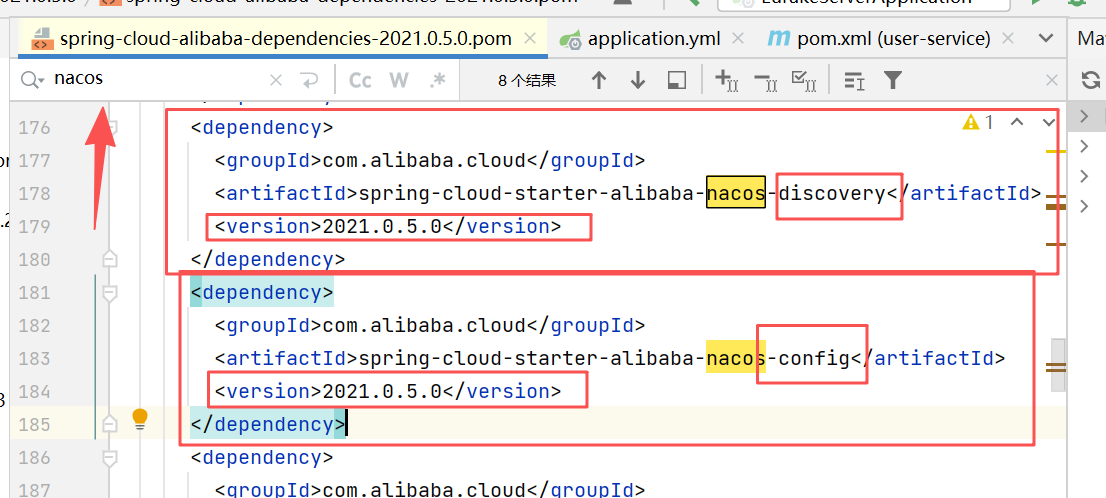The image size is (1106, 498).
Task: Jump to previous highlighted problem
Action: click(1016, 123)
